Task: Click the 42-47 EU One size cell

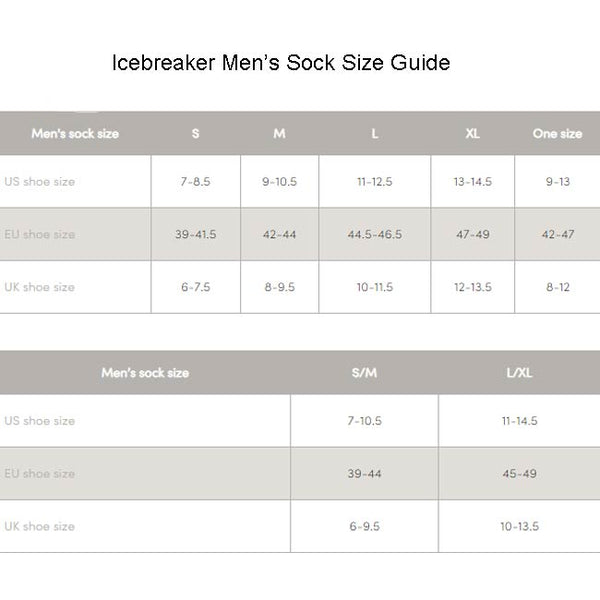Action: tap(557, 235)
